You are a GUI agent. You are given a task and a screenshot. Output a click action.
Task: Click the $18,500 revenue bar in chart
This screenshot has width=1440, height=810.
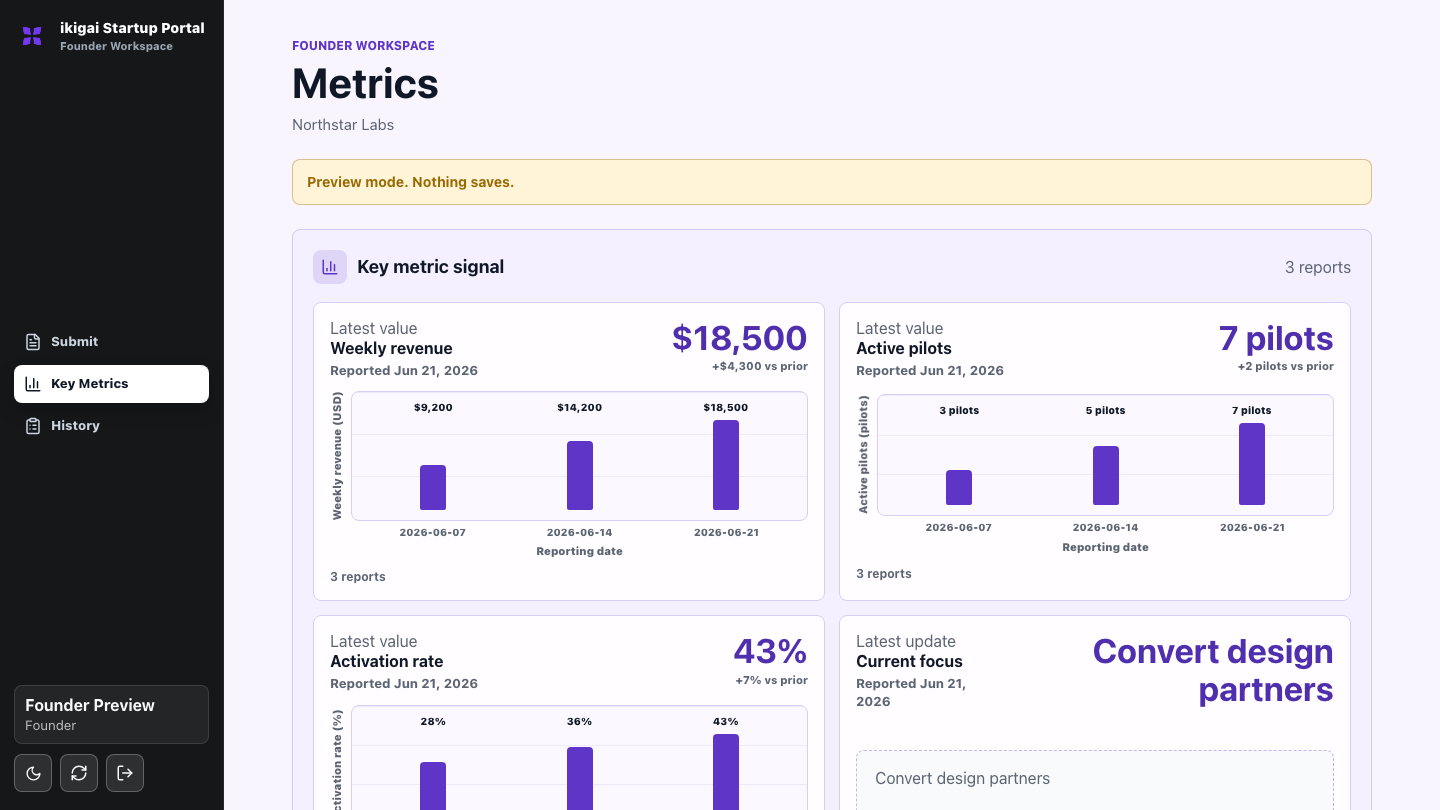pyautogui.click(x=726, y=465)
